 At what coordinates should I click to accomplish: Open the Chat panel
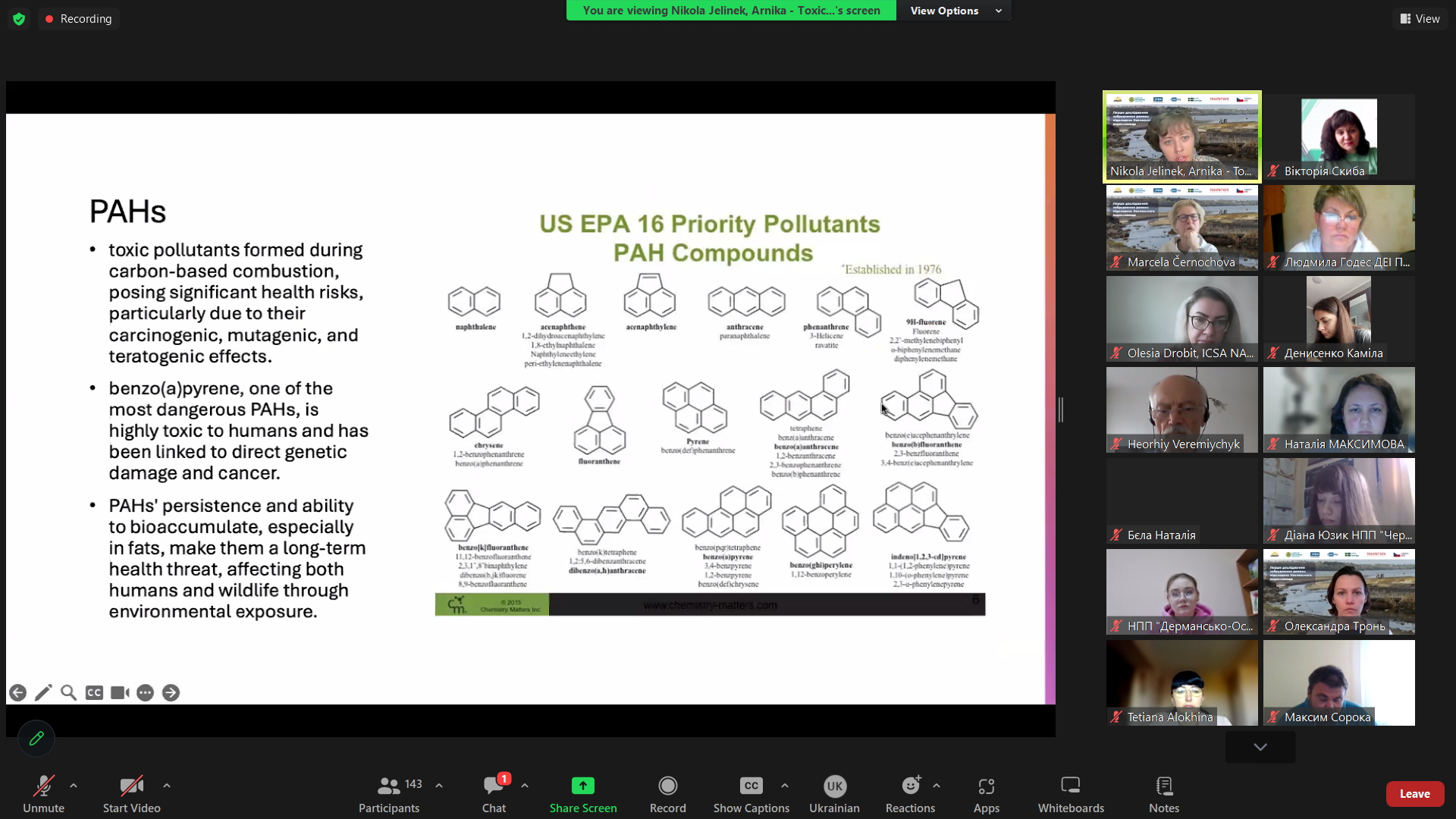(494, 786)
